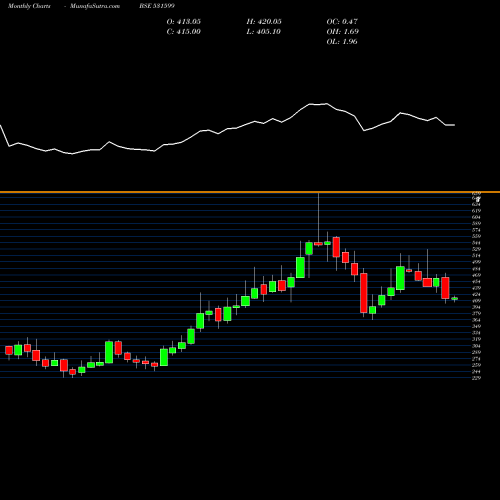
Task: Click the 'Monthly Charts' title text
Action: (x=29, y=6)
